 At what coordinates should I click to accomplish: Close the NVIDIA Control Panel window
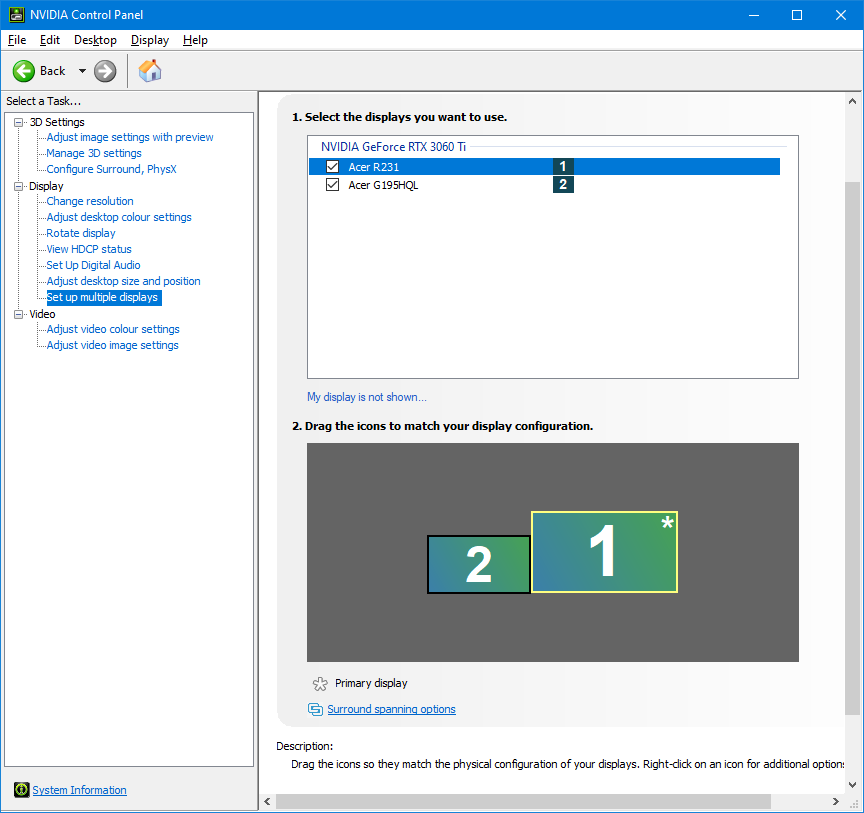pos(840,15)
